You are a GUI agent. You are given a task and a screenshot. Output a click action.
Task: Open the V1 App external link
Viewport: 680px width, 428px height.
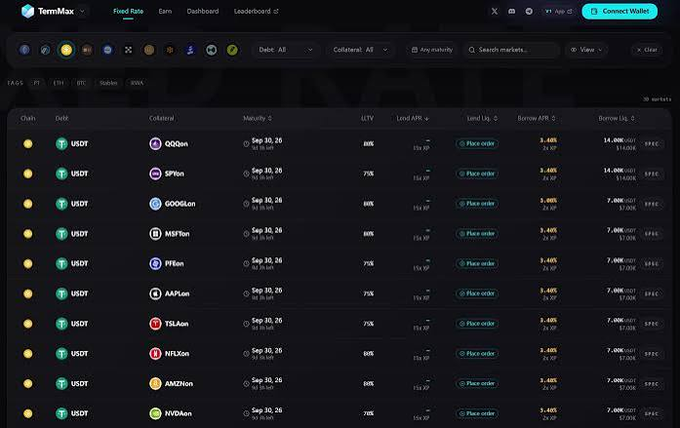tap(559, 11)
